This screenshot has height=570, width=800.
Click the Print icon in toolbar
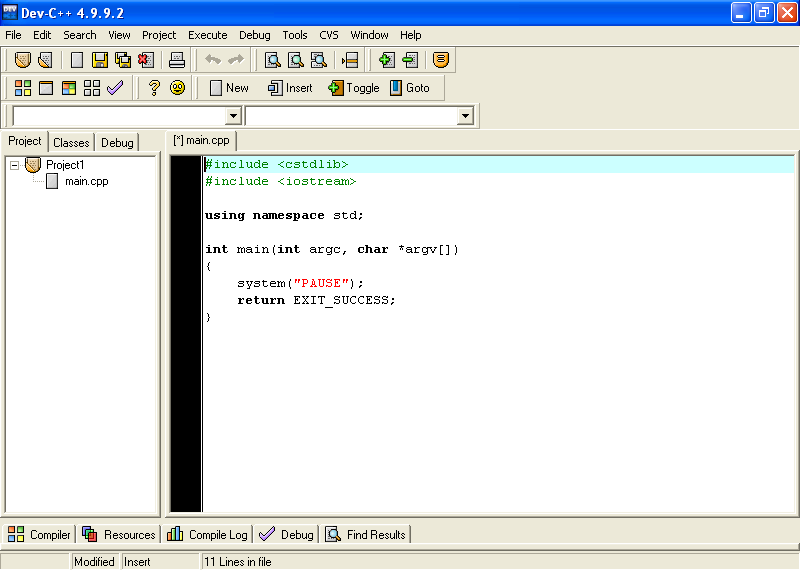(x=177, y=60)
